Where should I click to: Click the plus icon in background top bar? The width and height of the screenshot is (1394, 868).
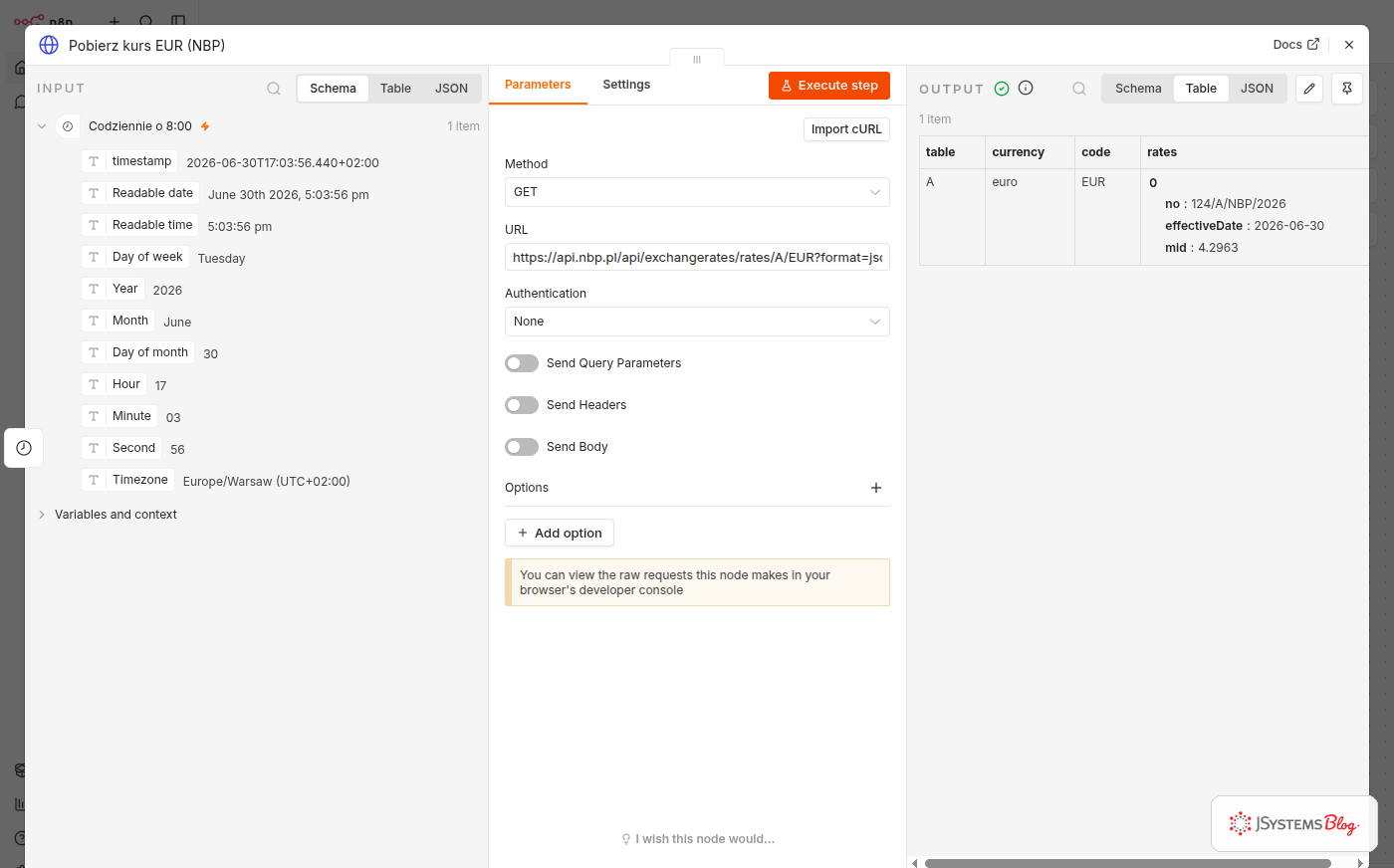(x=115, y=21)
